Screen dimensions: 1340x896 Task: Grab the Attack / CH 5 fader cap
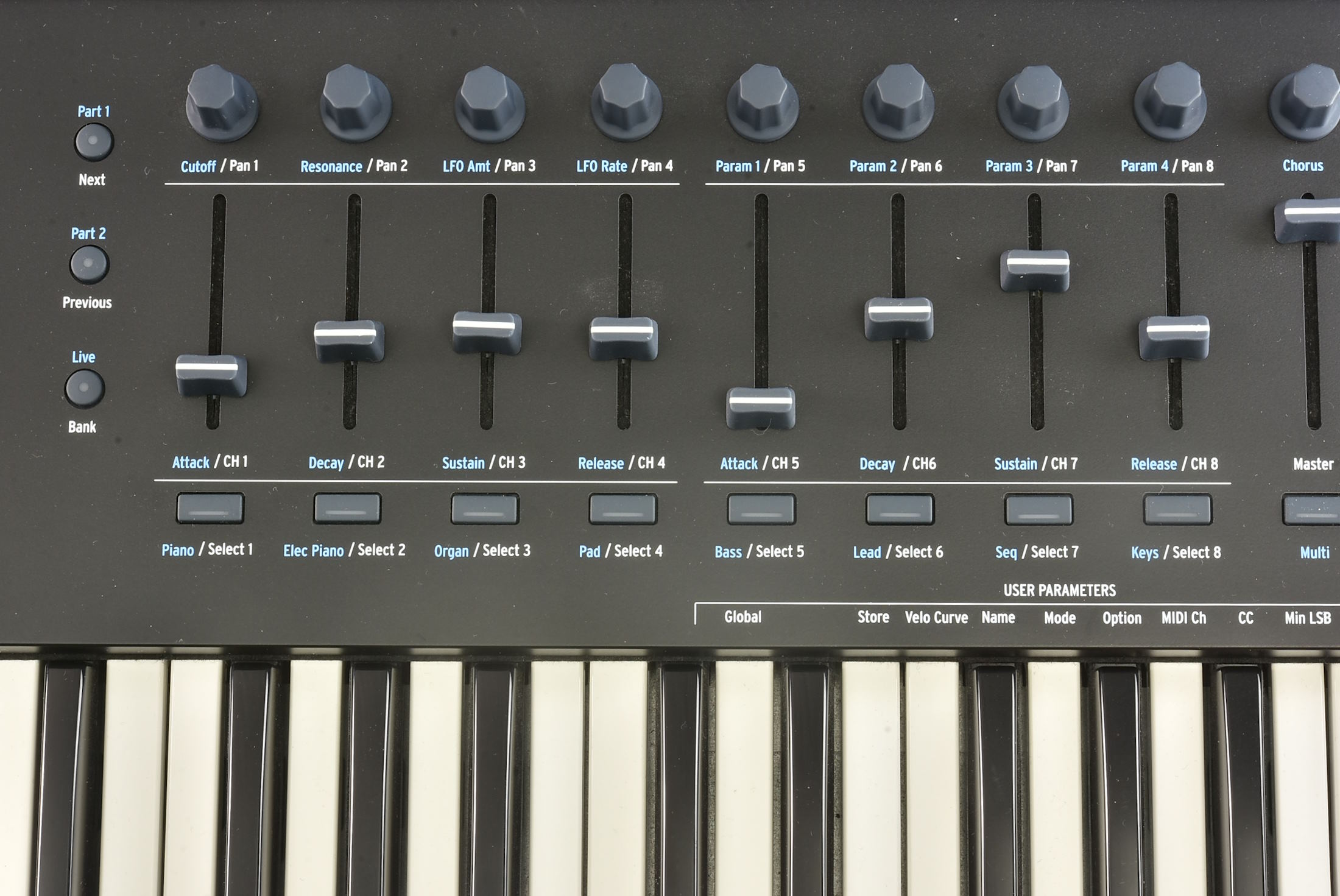pyautogui.click(x=761, y=407)
